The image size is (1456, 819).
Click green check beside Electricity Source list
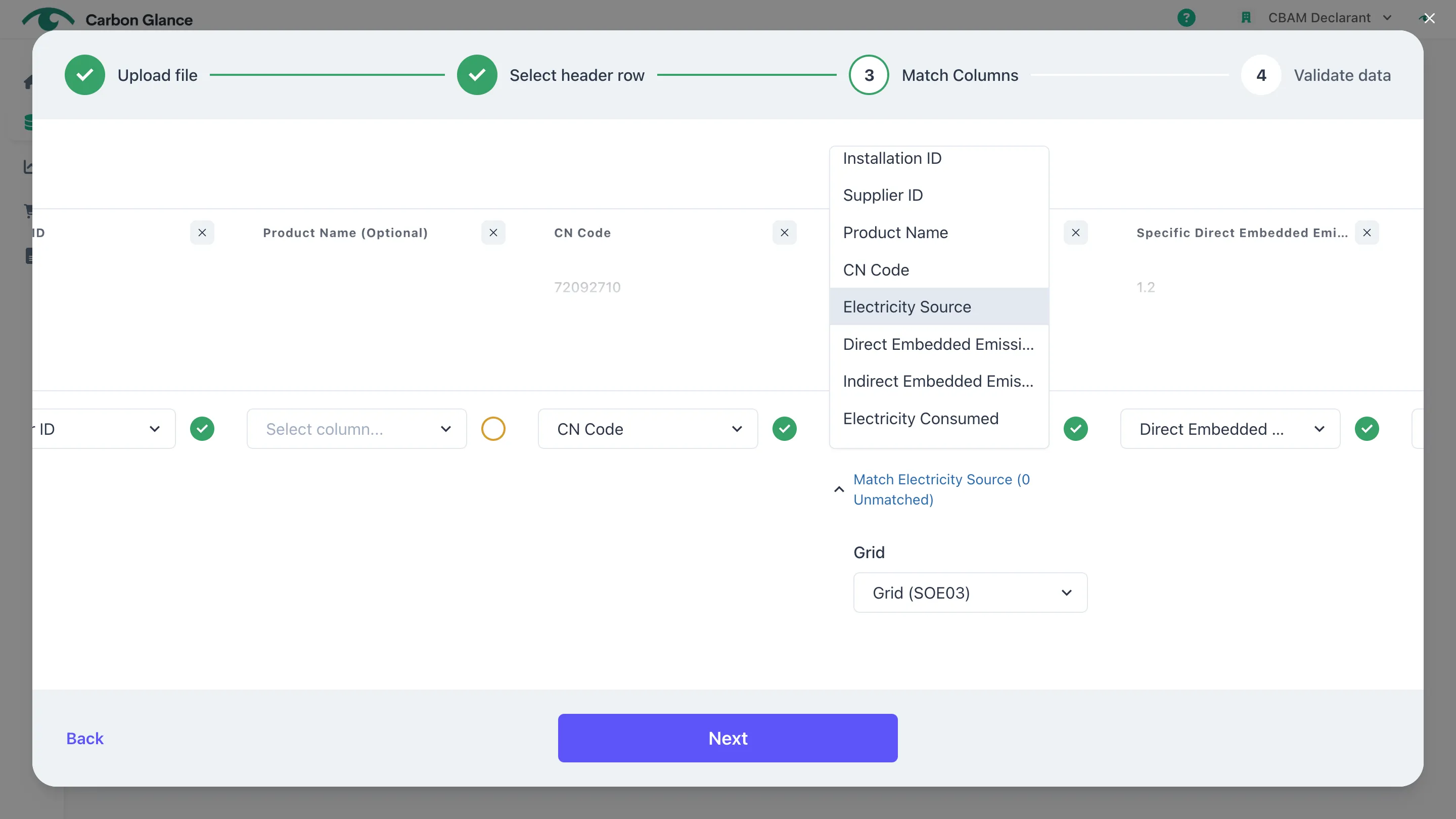click(x=1076, y=429)
